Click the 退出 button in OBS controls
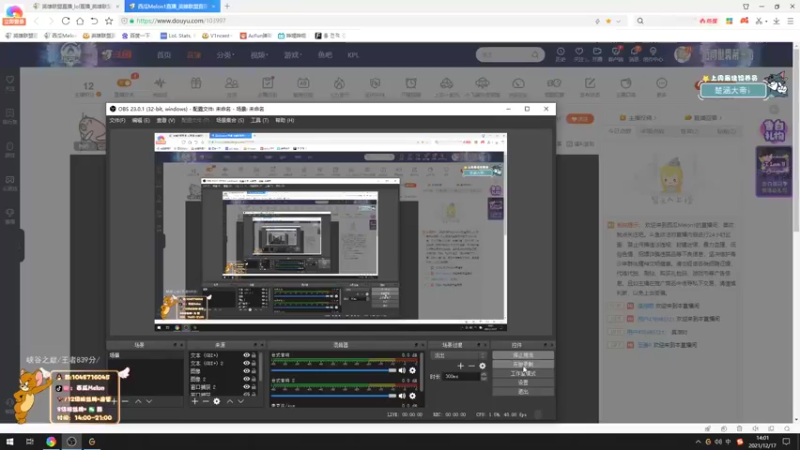The image size is (800, 450). pos(523,392)
